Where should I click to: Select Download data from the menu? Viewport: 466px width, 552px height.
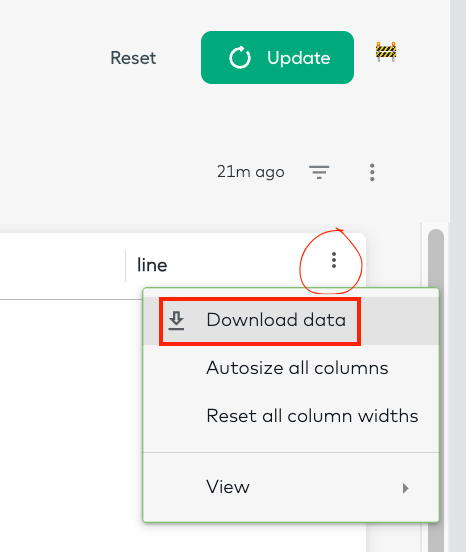(291, 320)
